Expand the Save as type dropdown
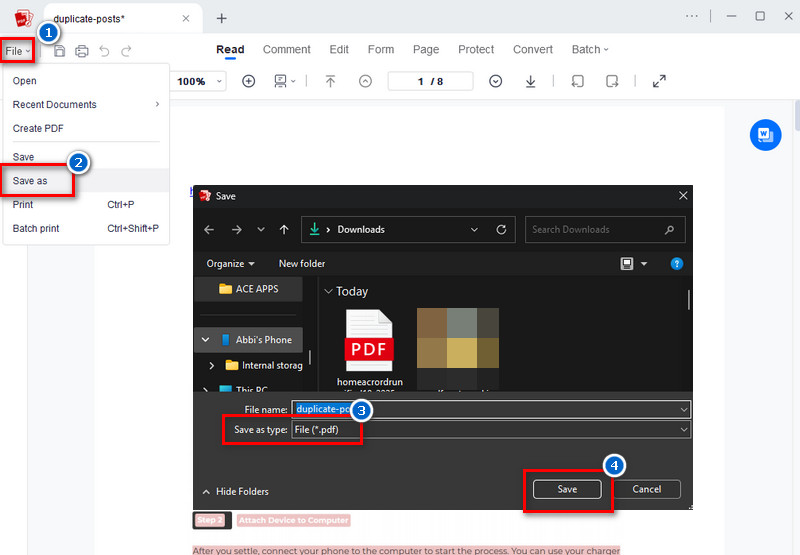The image size is (800, 555). [x=684, y=429]
